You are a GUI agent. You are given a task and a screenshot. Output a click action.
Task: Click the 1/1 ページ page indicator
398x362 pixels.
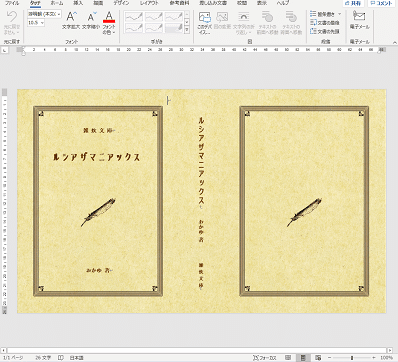tap(13, 358)
